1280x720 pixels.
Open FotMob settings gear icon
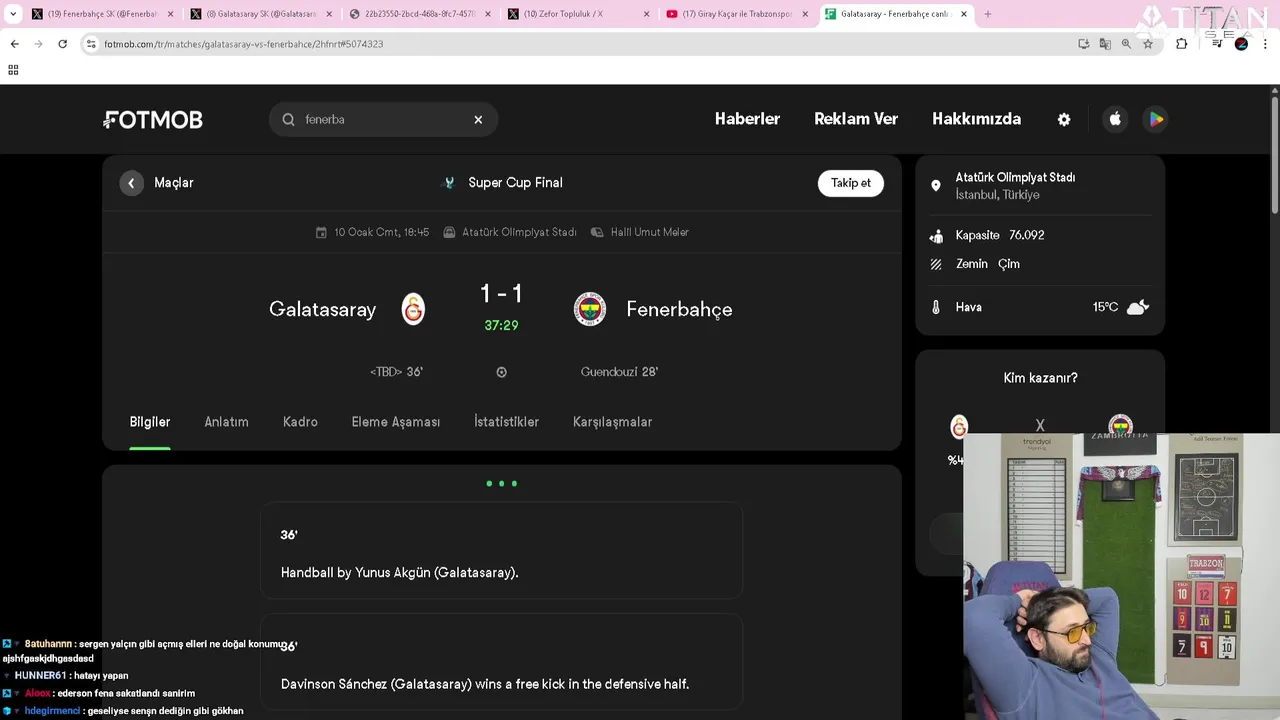point(1064,119)
